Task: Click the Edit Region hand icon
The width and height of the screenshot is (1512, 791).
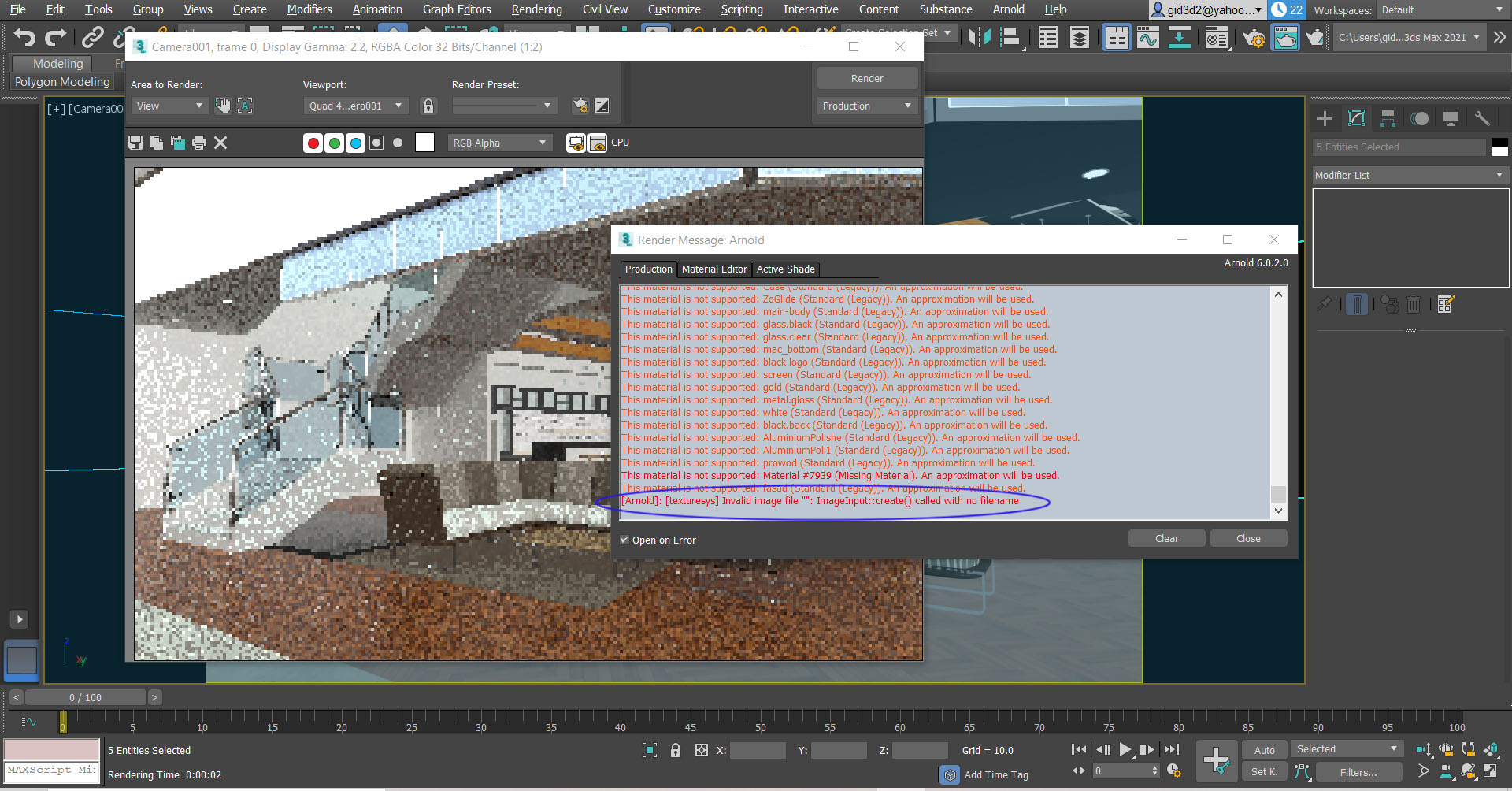Action: click(x=224, y=106)
